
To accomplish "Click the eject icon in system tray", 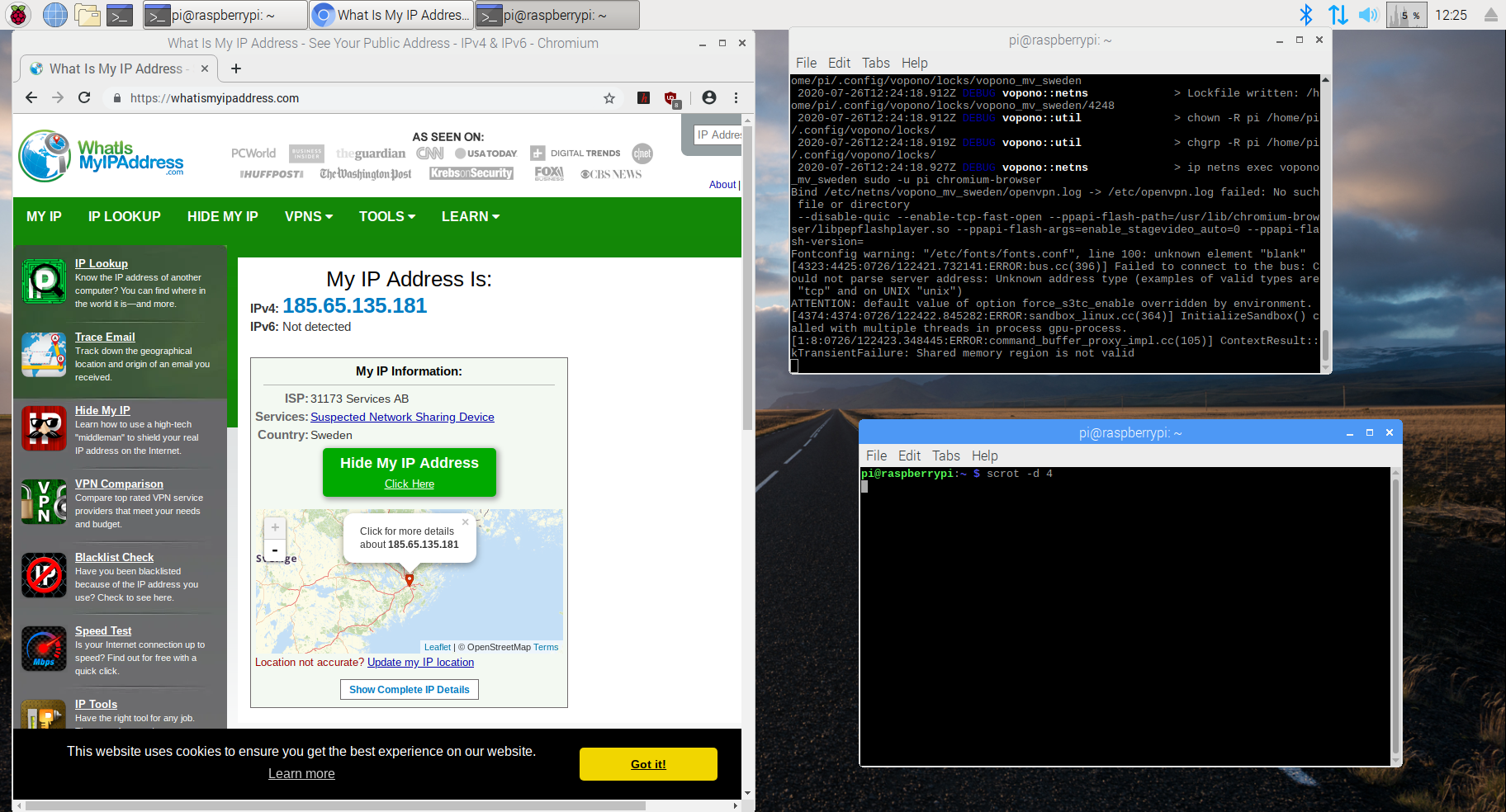I will pos(1490,15).
